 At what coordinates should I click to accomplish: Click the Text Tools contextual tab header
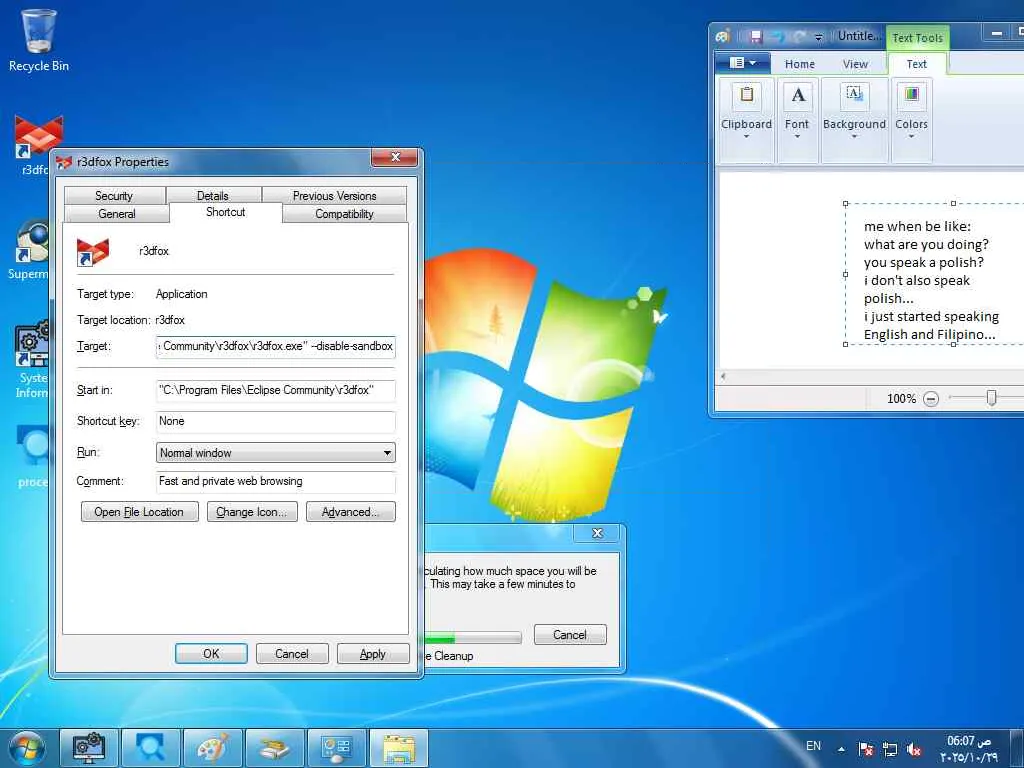point(918,38)
